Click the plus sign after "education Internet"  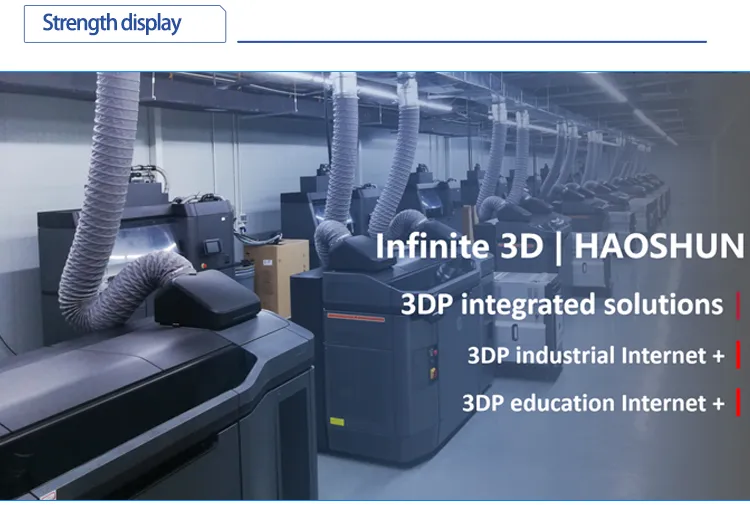[717, 404]
